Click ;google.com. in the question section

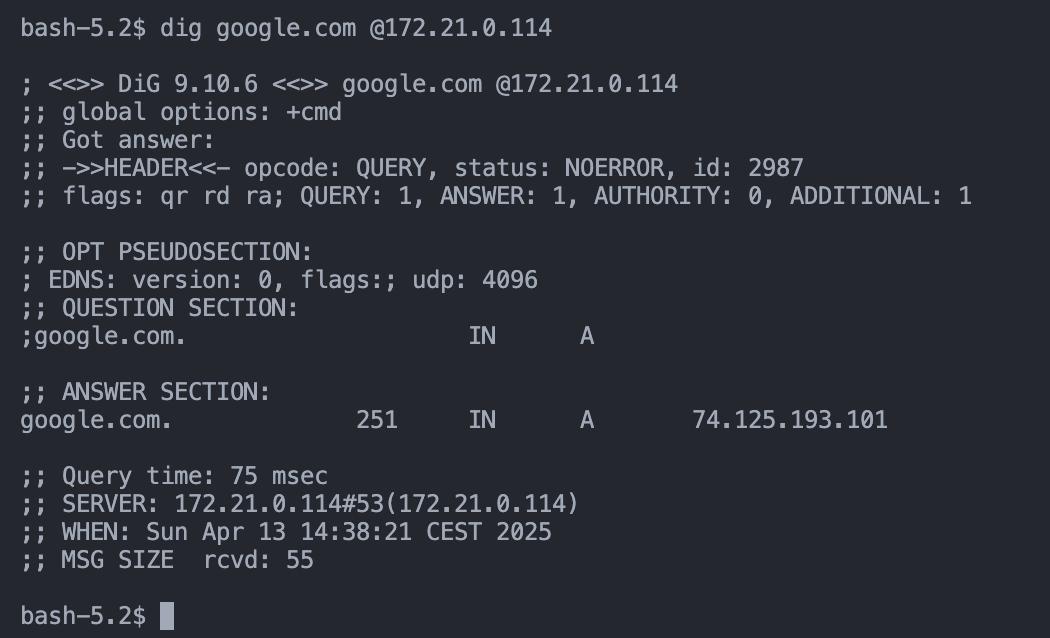coord(103,336)
